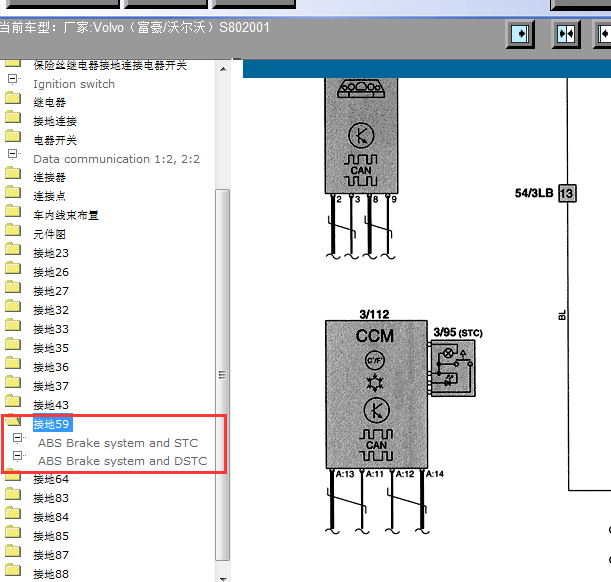This screenshot has height=582, width=611.
Task: Open the 元件图 folder icon
Action: click(x=13, y=230)
